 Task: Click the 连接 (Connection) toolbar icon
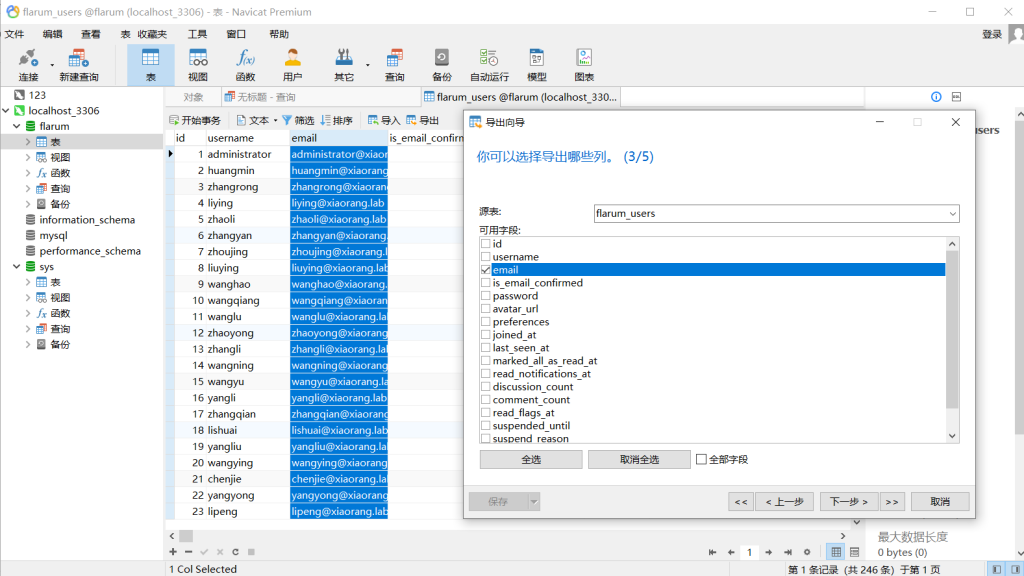(x=28, y=64)
